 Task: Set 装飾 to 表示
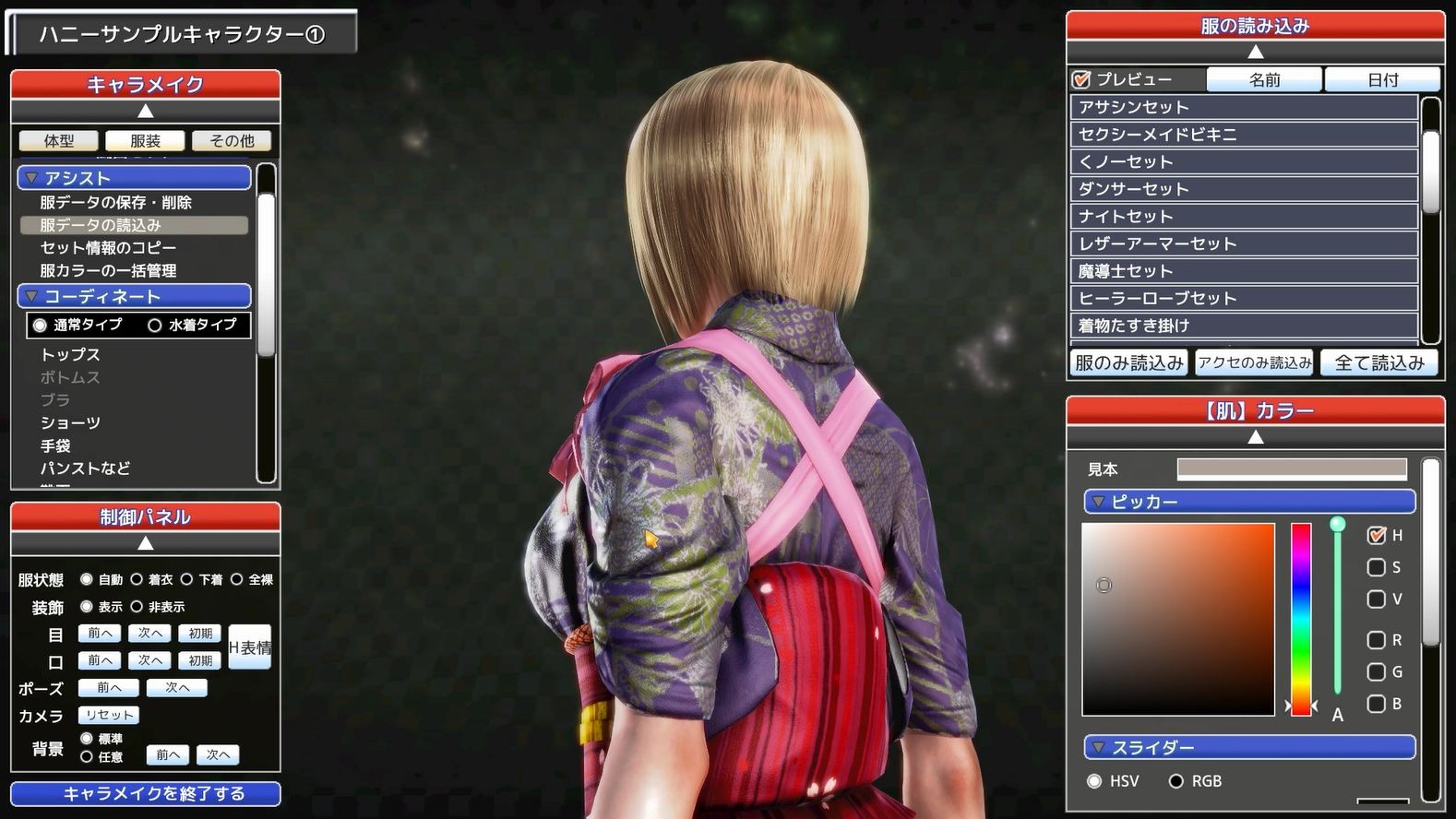(87, 606)
